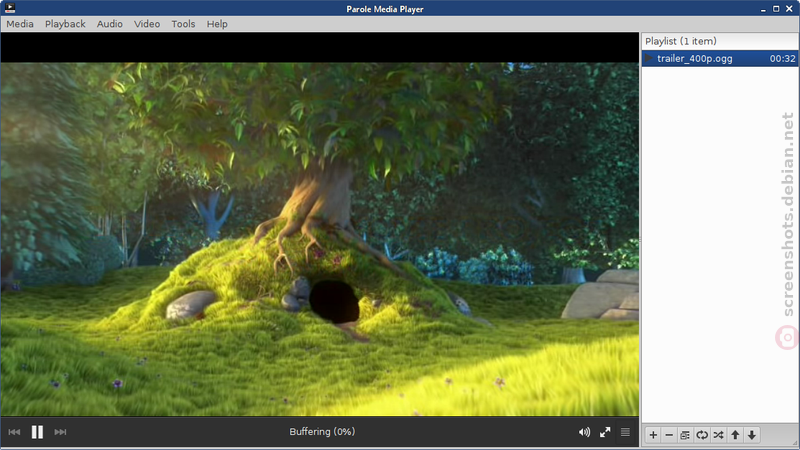Screen dimensions: 800x450
Task: Pause the video playback
Action: [37, 432]
